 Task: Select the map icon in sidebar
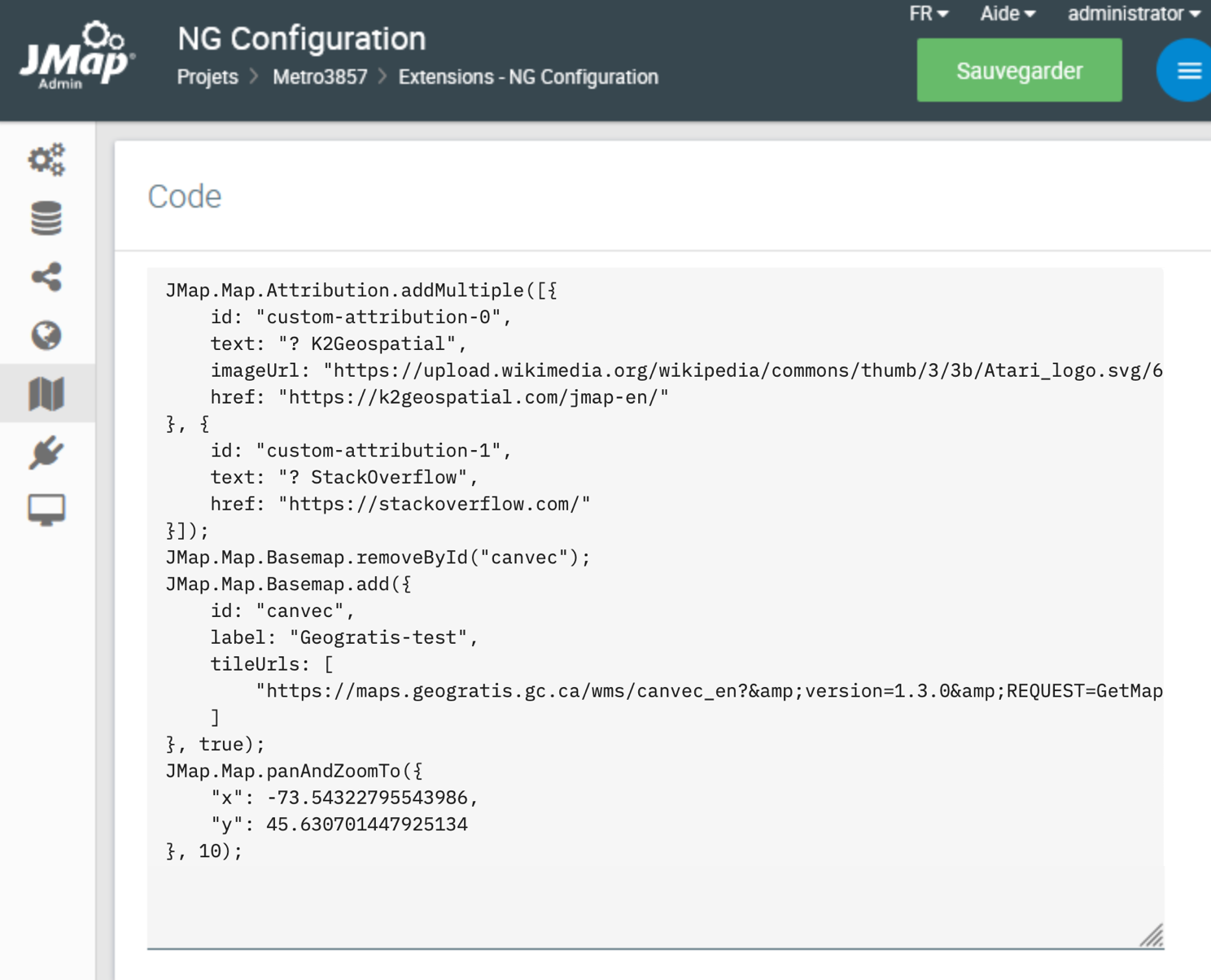[46, 394]
